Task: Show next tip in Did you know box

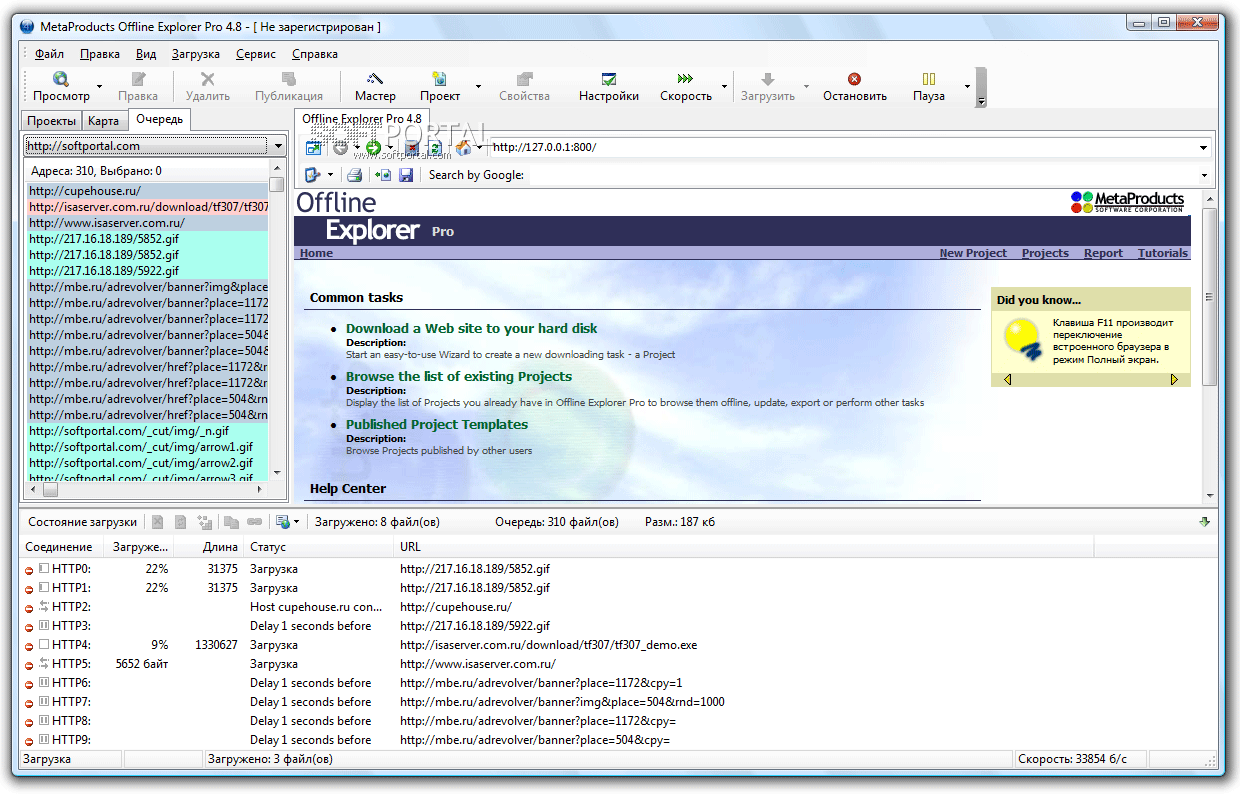Action: tap(1174, 379)
